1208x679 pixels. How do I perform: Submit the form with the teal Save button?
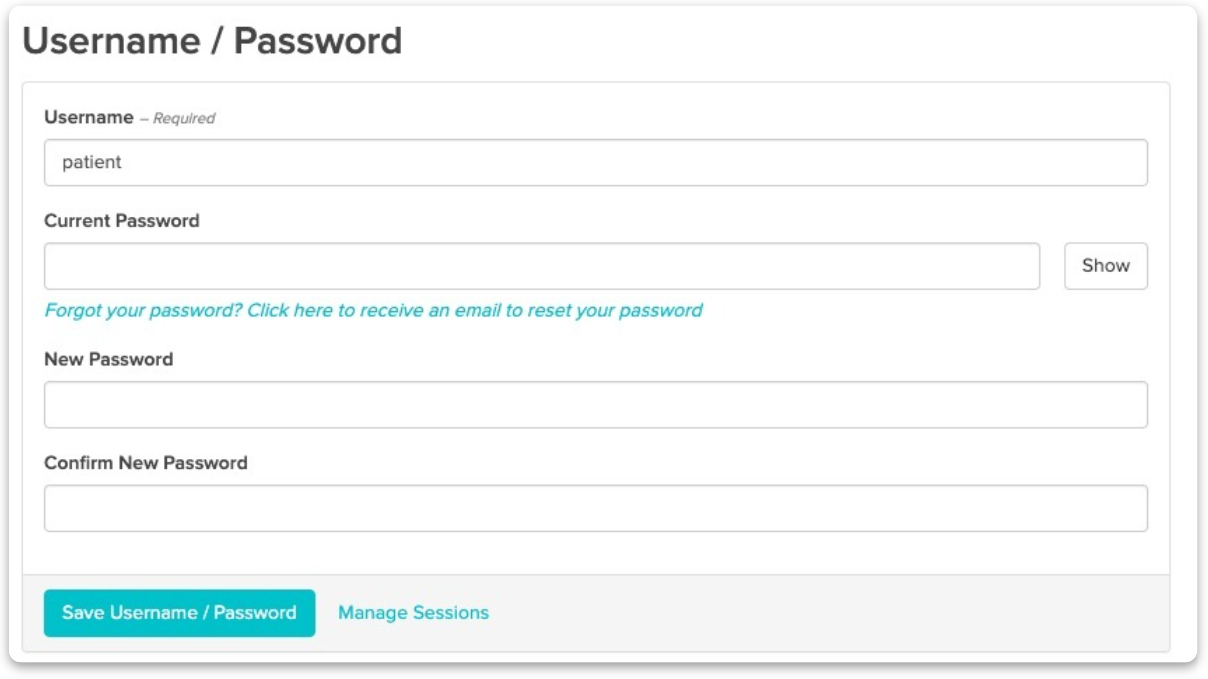(x=179, y=613)
